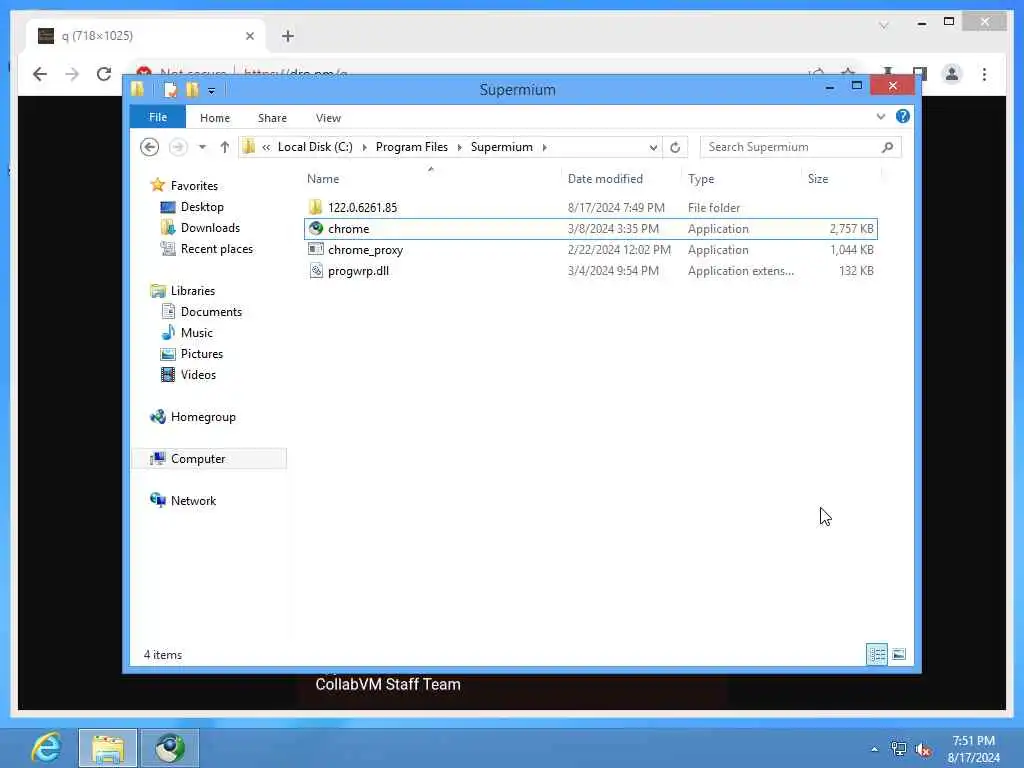Show hidden tray icons arrow
The image size is (1024, 768).
874,749
